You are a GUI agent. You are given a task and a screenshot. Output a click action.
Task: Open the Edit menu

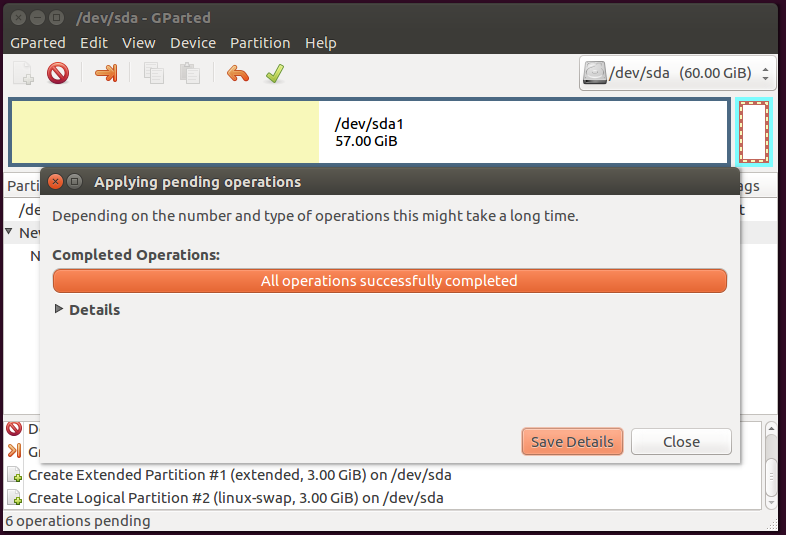point(94,43)
